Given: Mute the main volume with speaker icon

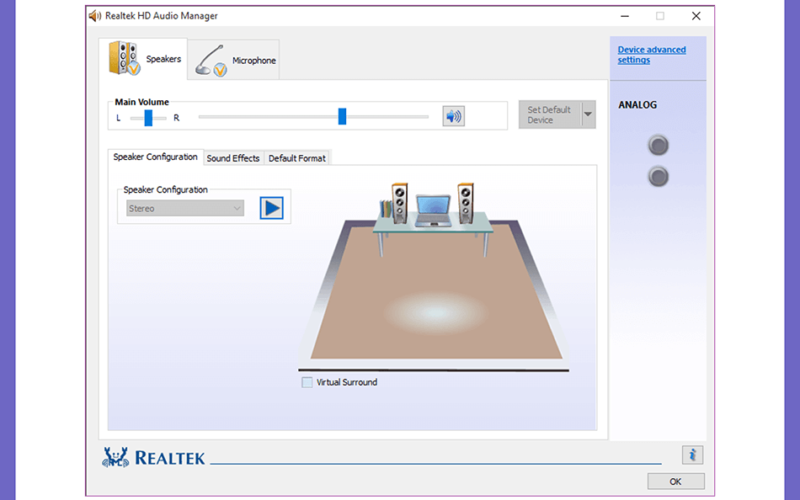Looking at the screenshot, I should (454, 116).
